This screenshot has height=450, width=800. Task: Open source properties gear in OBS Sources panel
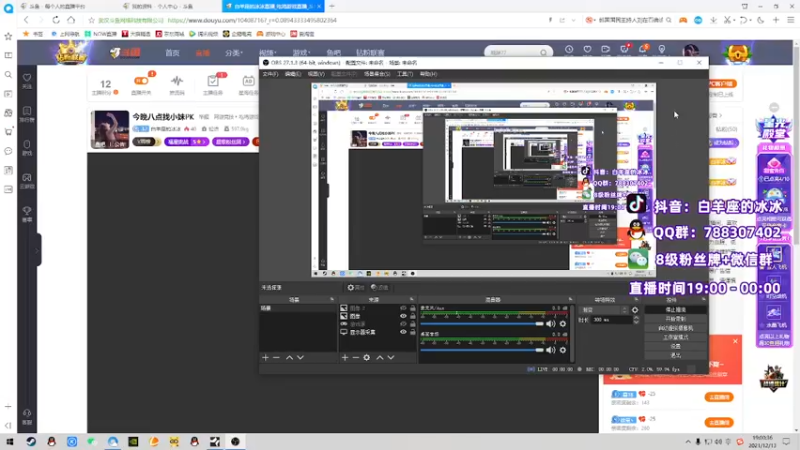367,358
